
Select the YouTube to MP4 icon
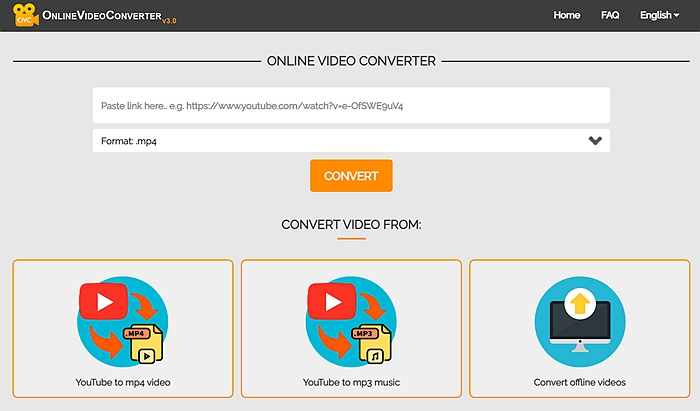[x=123, y=321]
